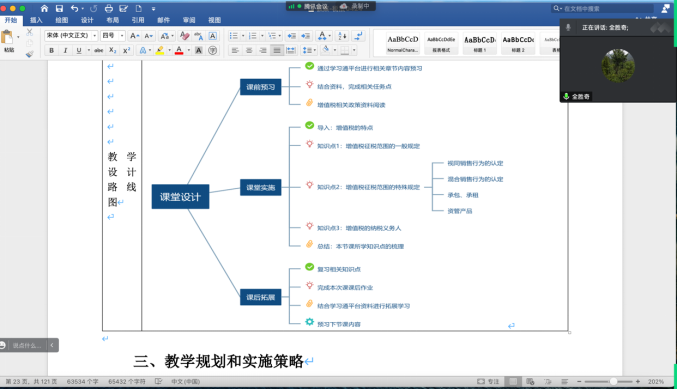Click the 专注 focus mode button
This screenshot has height=389, width=677.
point(488,382)
